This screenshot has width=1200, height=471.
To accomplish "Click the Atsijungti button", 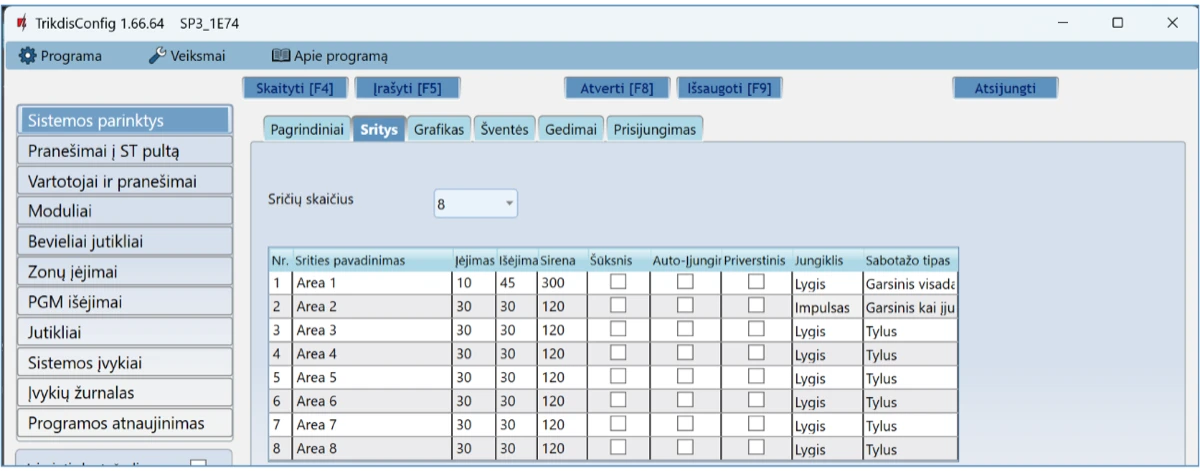I will [1004, 88].
